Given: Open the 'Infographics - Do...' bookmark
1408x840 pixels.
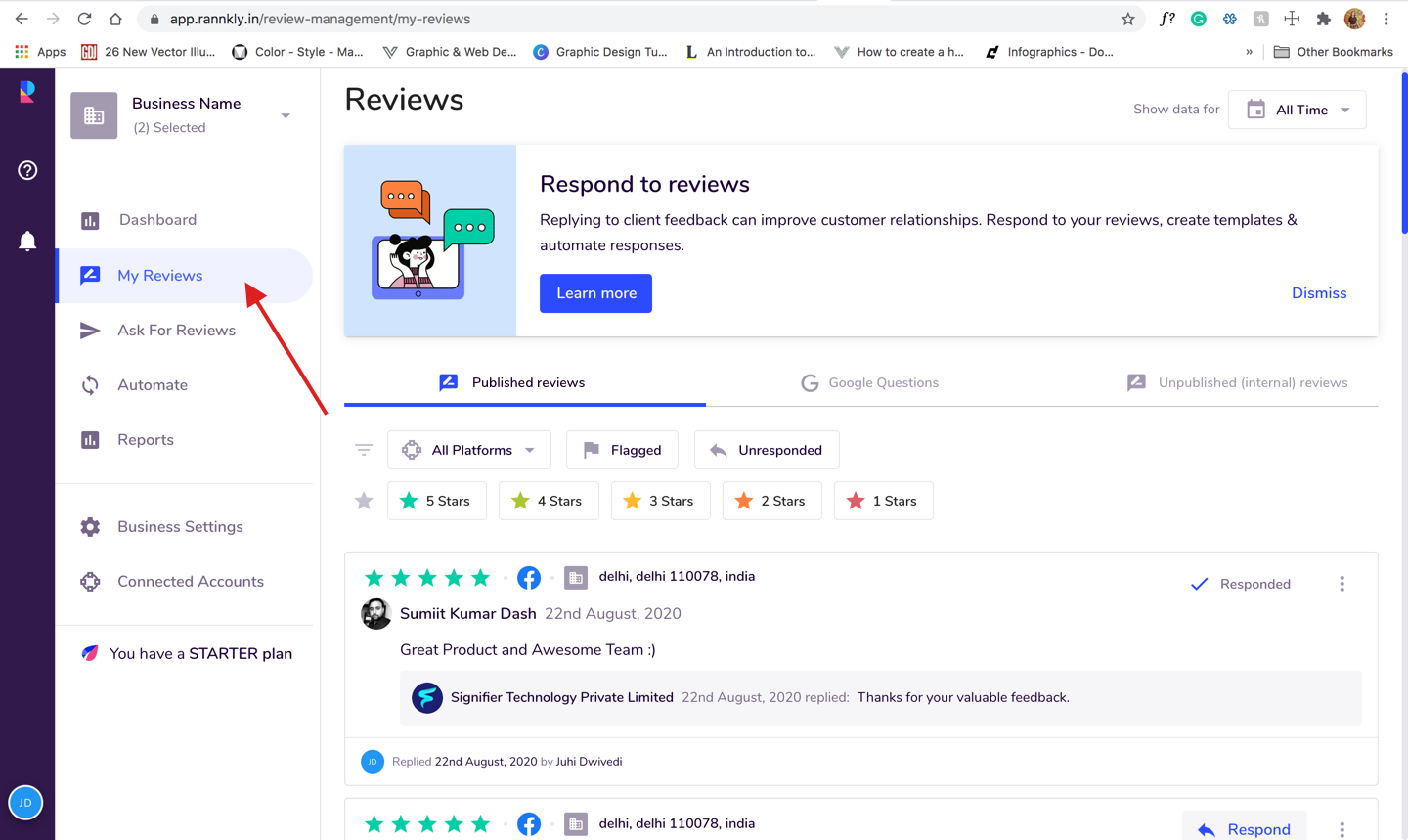Looking at the screenshot, I should coord(1049,52).
